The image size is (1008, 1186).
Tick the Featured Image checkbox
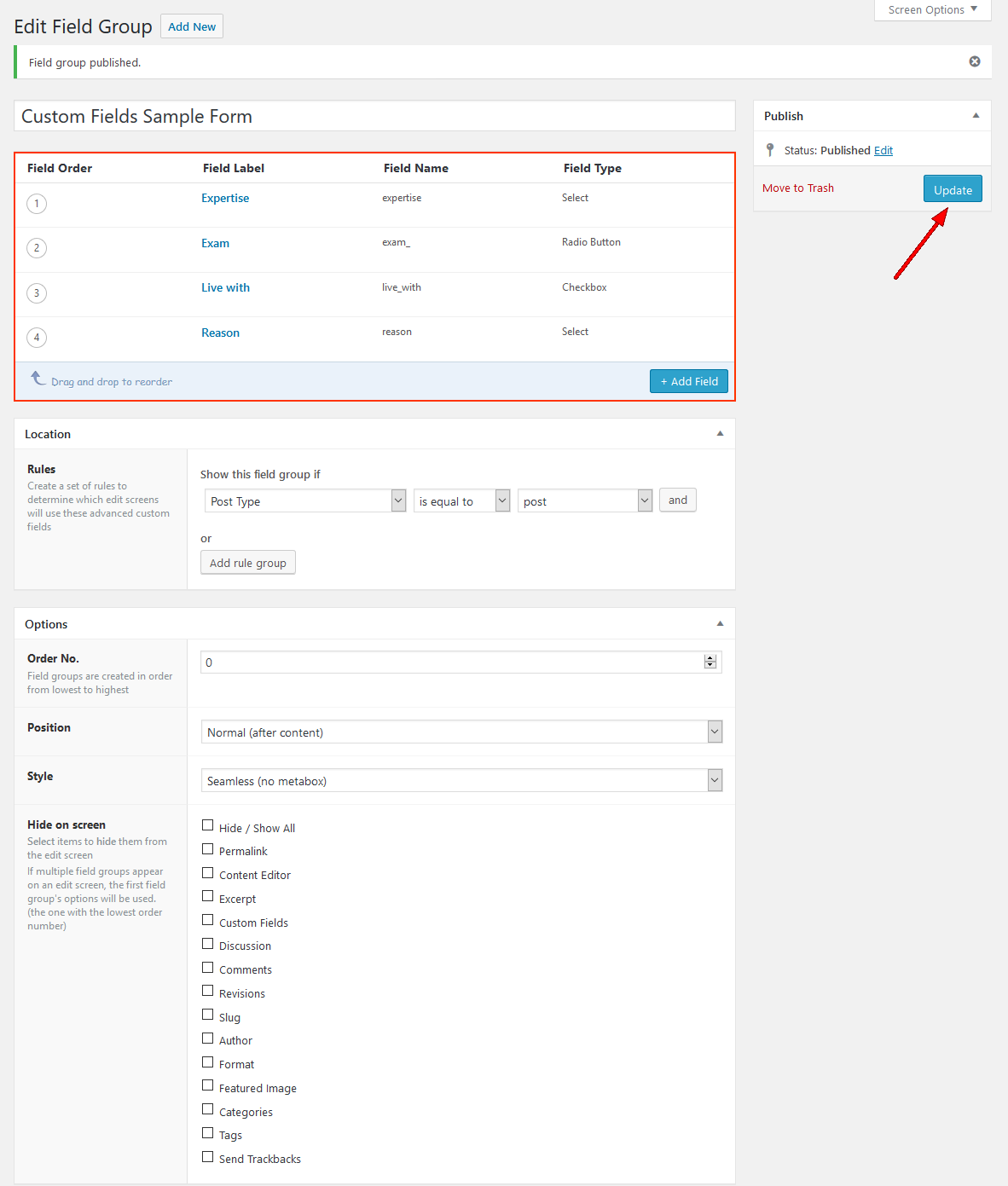207,1085
